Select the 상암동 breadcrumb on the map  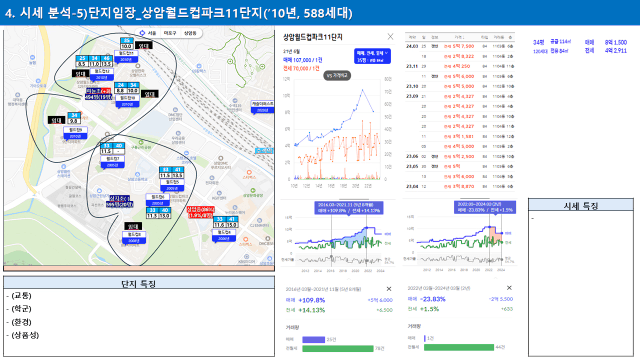190,33
